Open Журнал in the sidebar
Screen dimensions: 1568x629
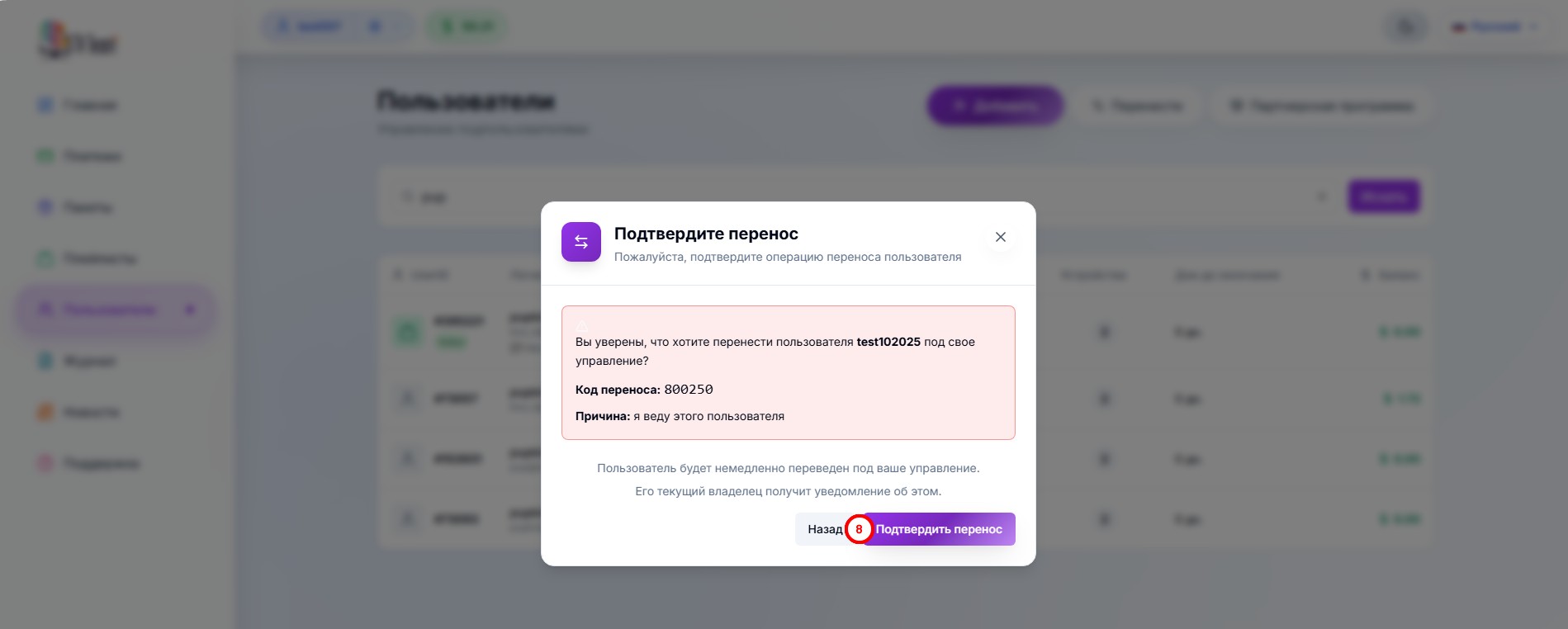coord(89,361)
